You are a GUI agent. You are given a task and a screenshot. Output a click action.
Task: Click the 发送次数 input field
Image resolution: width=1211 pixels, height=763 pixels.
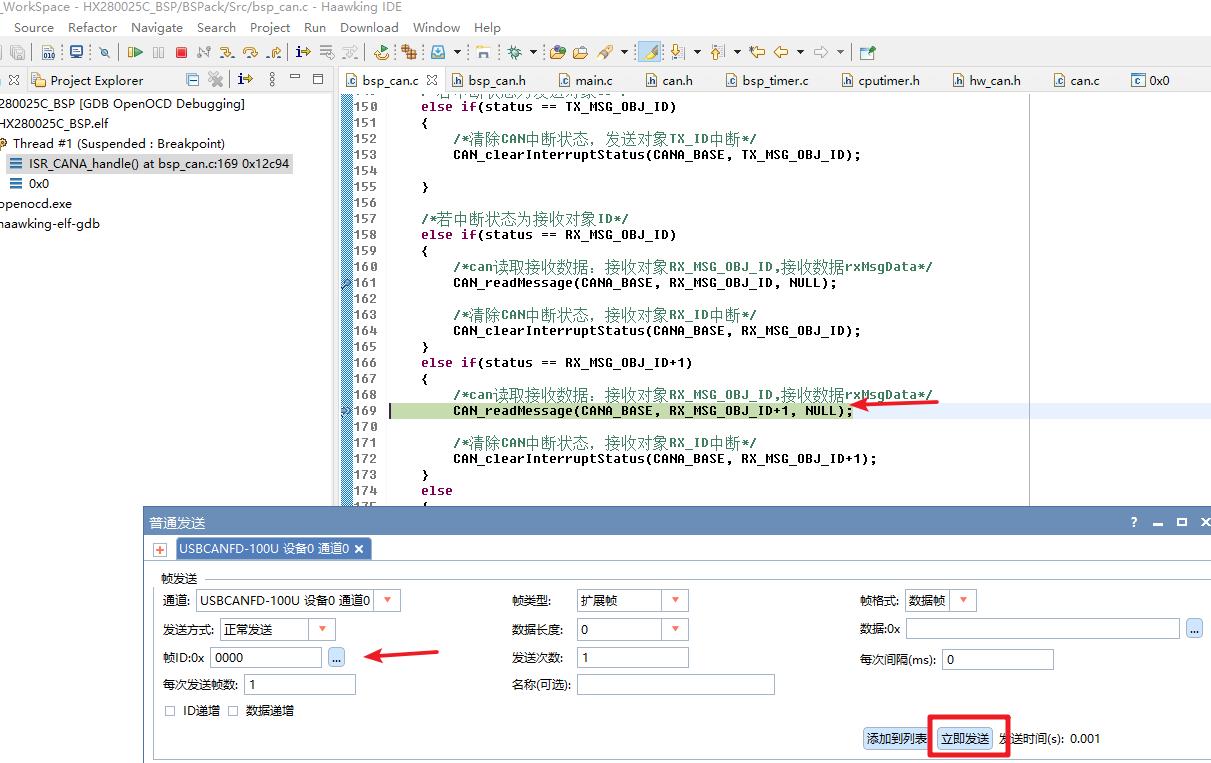point(632,657)
